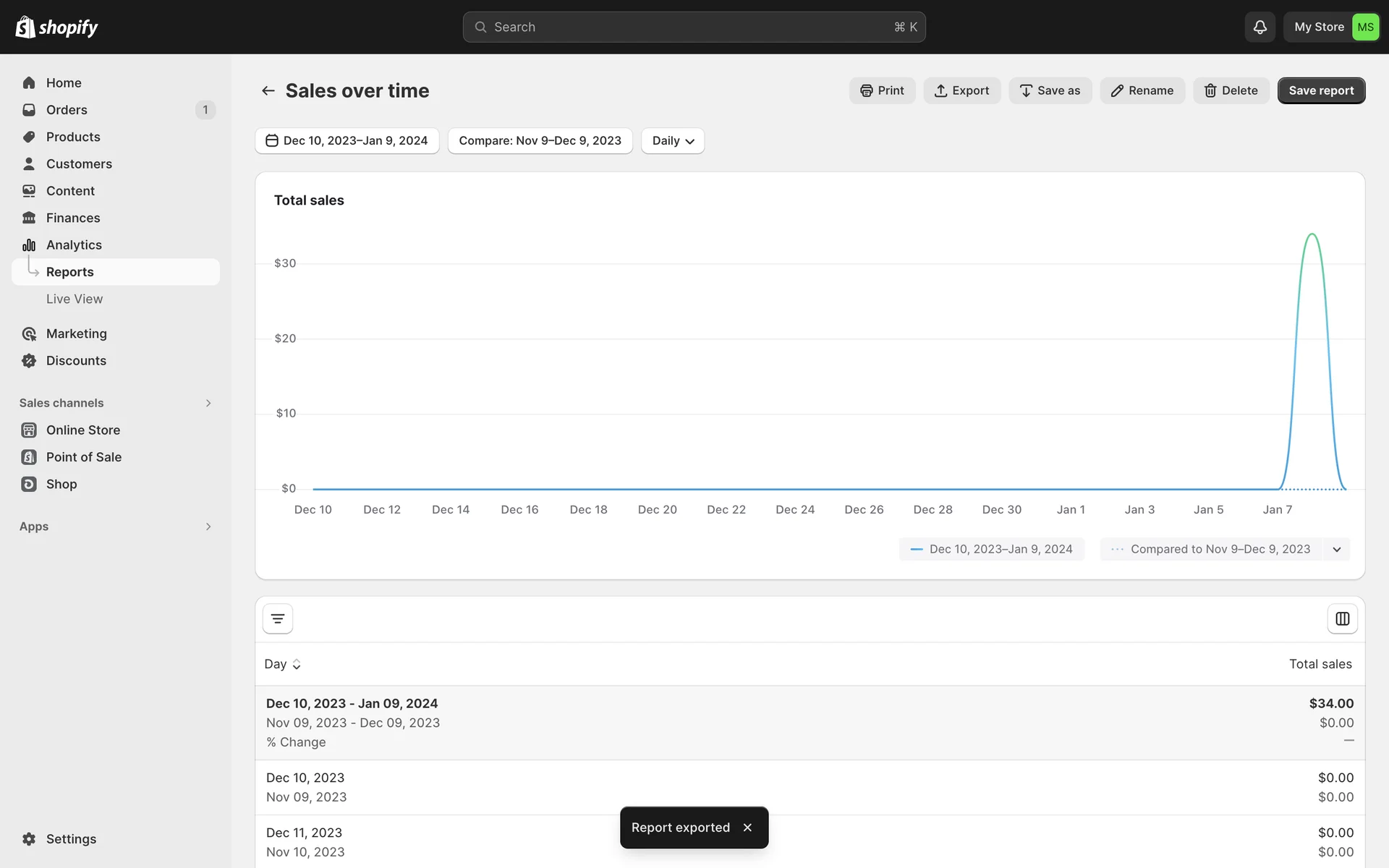Expand the Sales channels section
Viewport: 1389px width, 868px height.
pos(208,403)
